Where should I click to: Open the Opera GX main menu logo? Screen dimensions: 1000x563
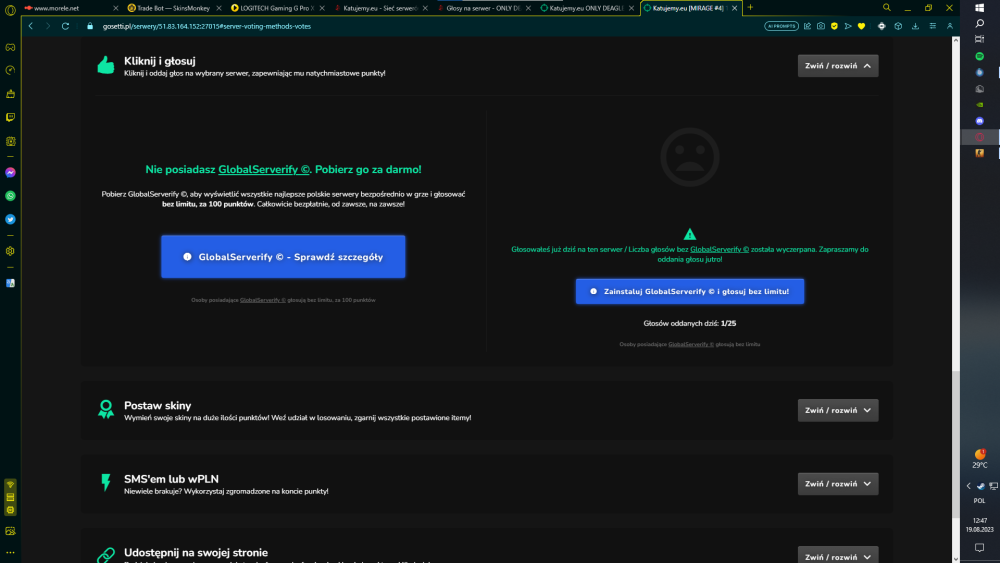click(x=10, y=10)
